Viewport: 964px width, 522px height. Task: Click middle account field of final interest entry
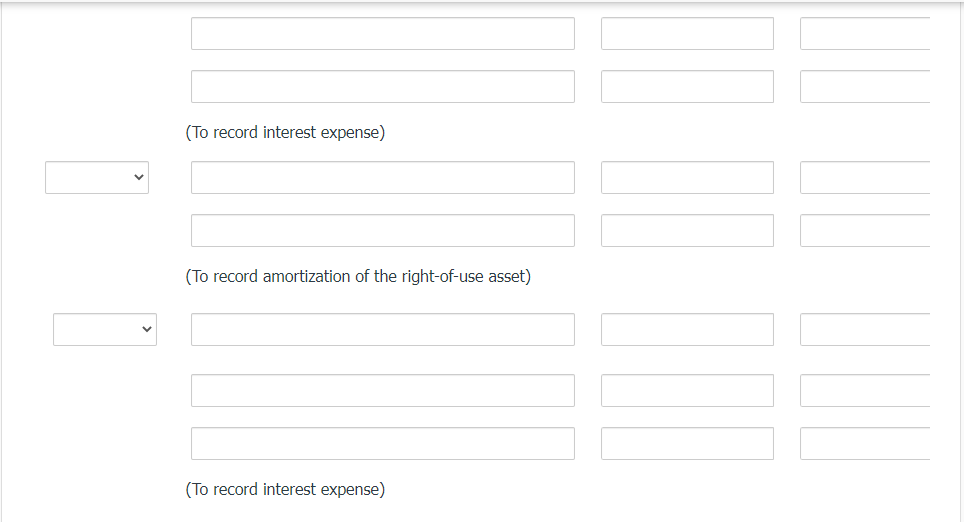click(382, 391)
